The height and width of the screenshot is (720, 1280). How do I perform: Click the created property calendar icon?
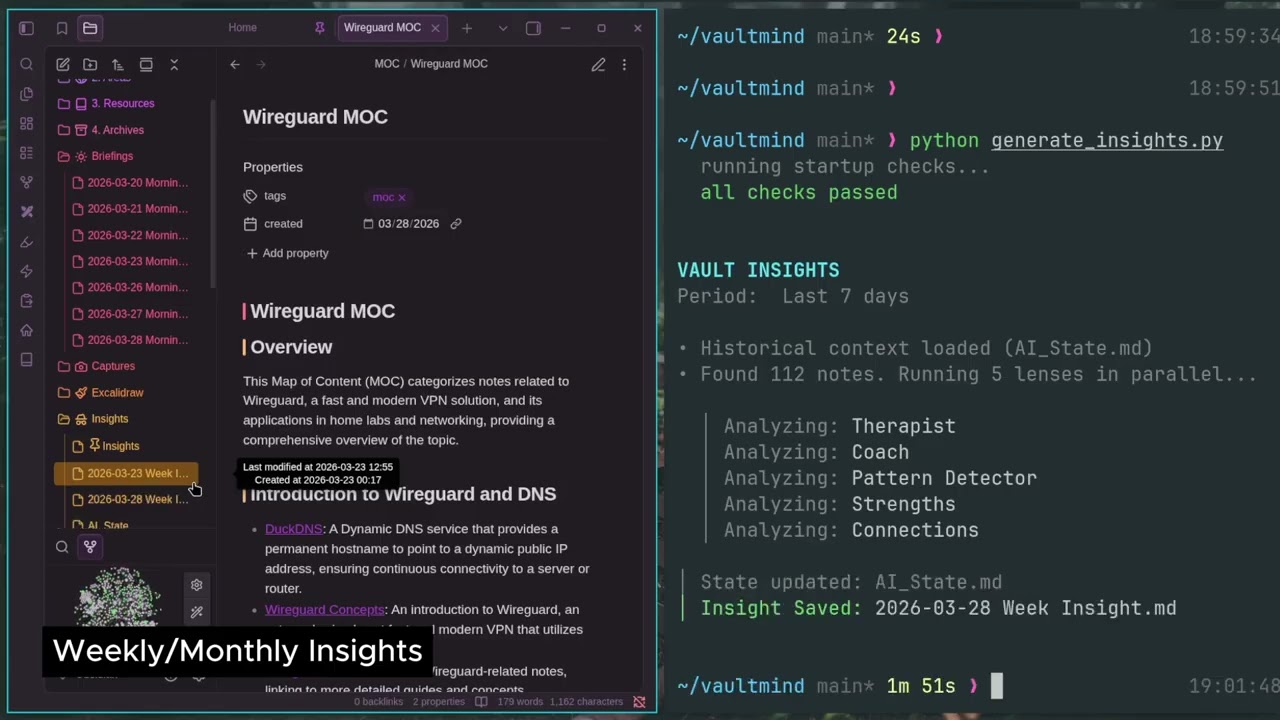[x=250, y=224]
